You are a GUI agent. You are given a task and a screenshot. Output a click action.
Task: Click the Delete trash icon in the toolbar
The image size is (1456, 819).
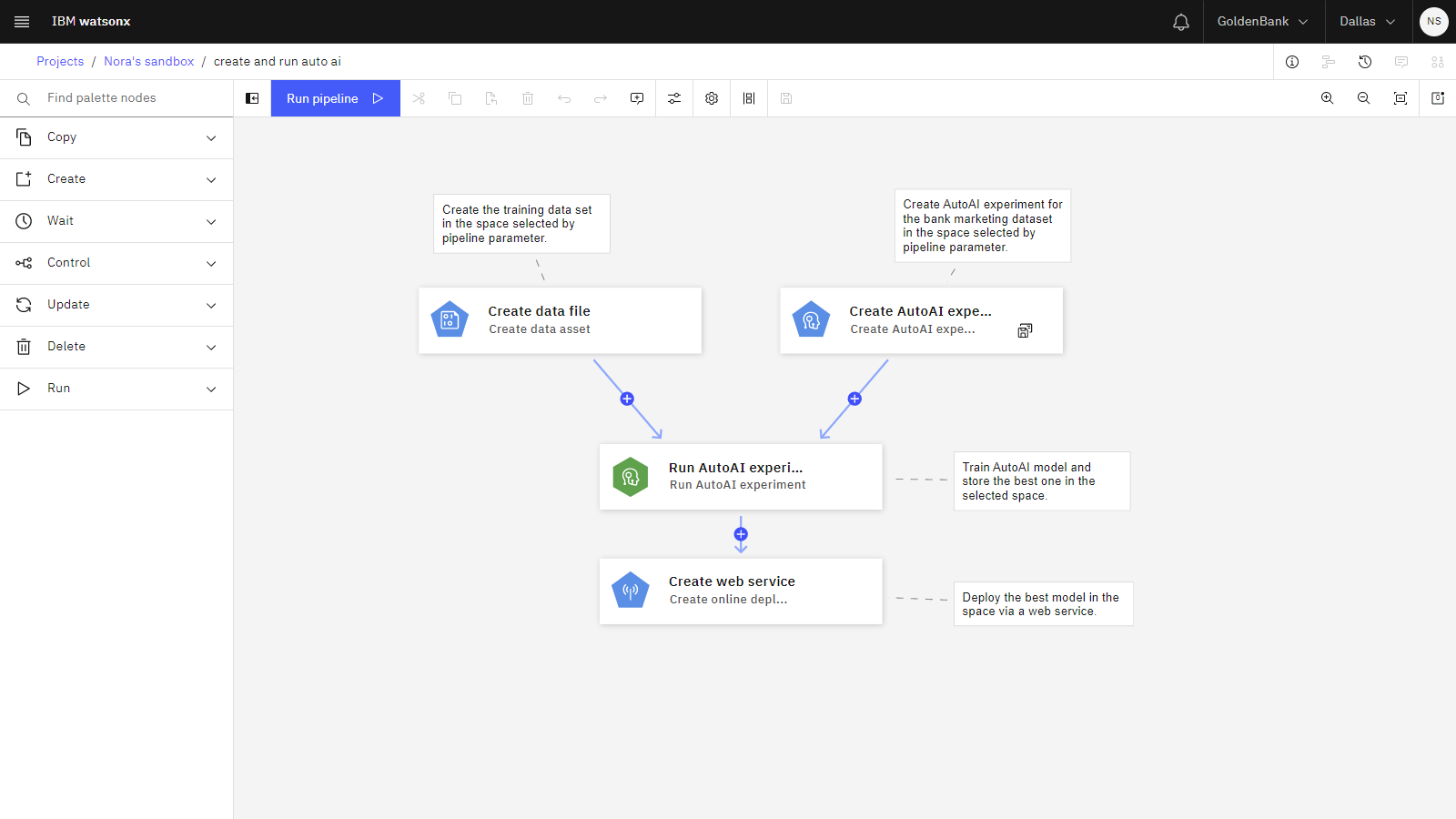tap(528, 98)
